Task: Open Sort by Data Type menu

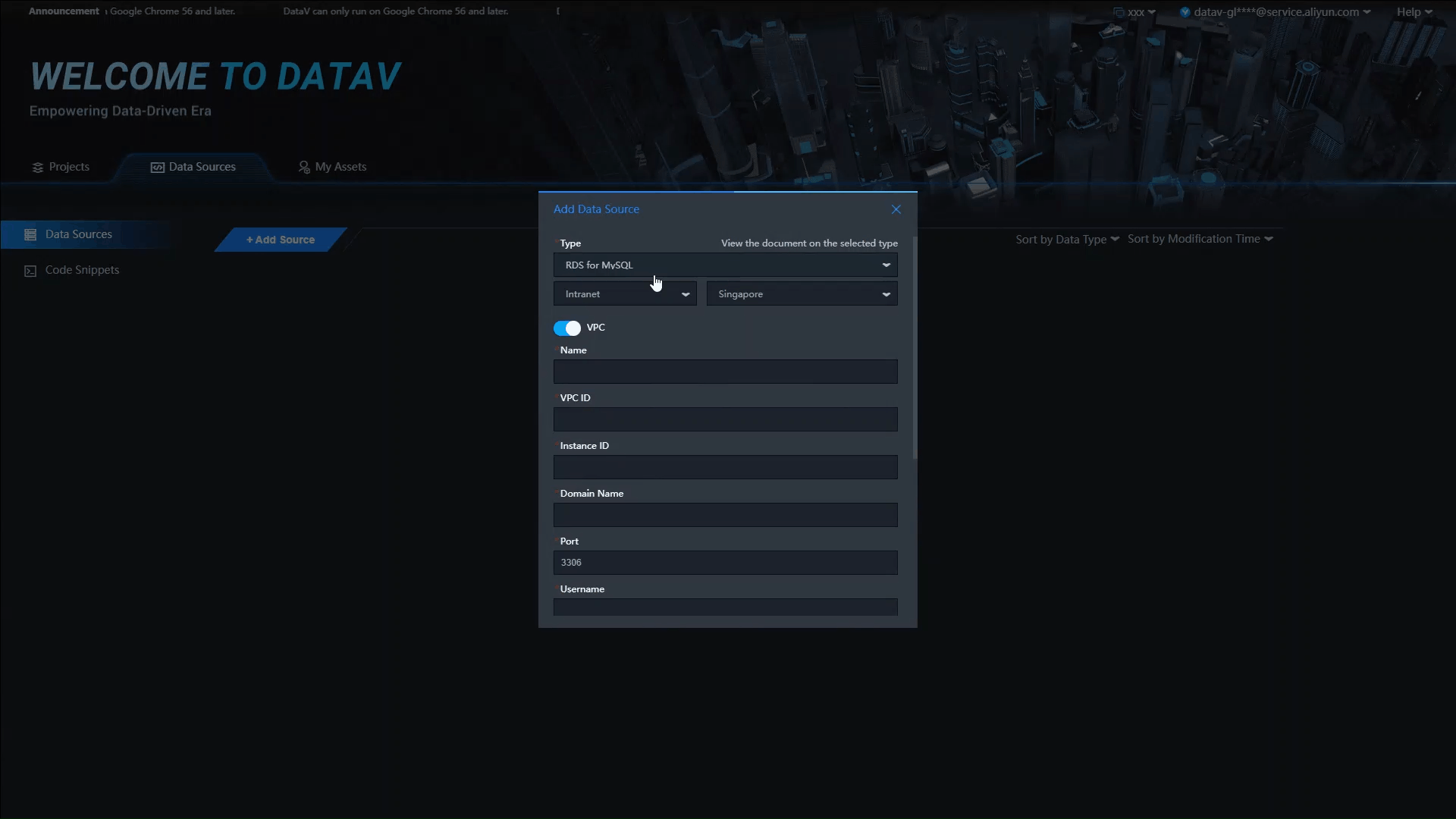Action: 1067,240
